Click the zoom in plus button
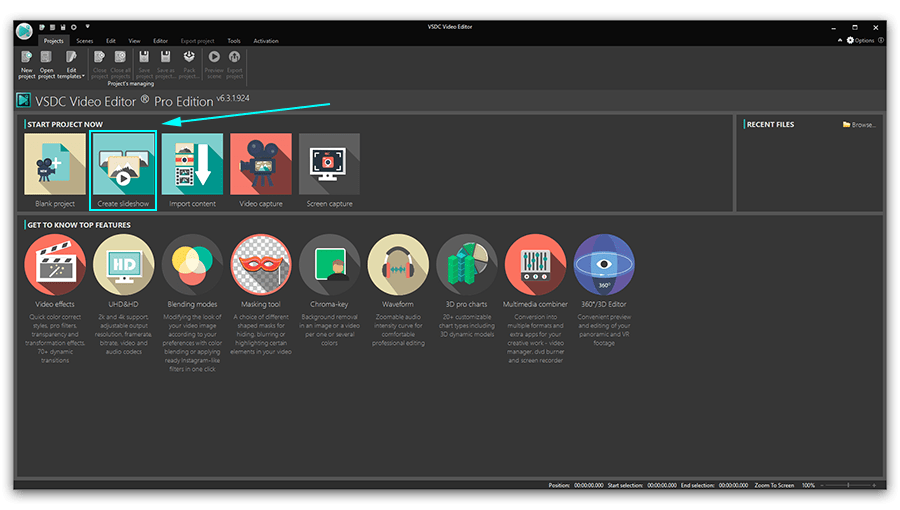Screen dimensions: 900x510 (x=874, y=485)
